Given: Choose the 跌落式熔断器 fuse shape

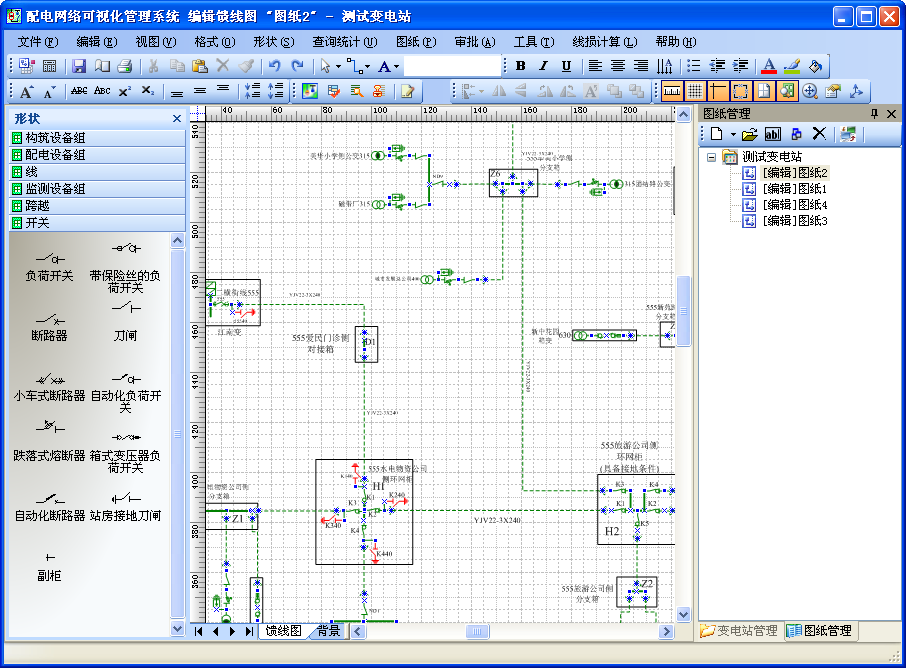Looking at the screenshot, I should tap(49, 440).
